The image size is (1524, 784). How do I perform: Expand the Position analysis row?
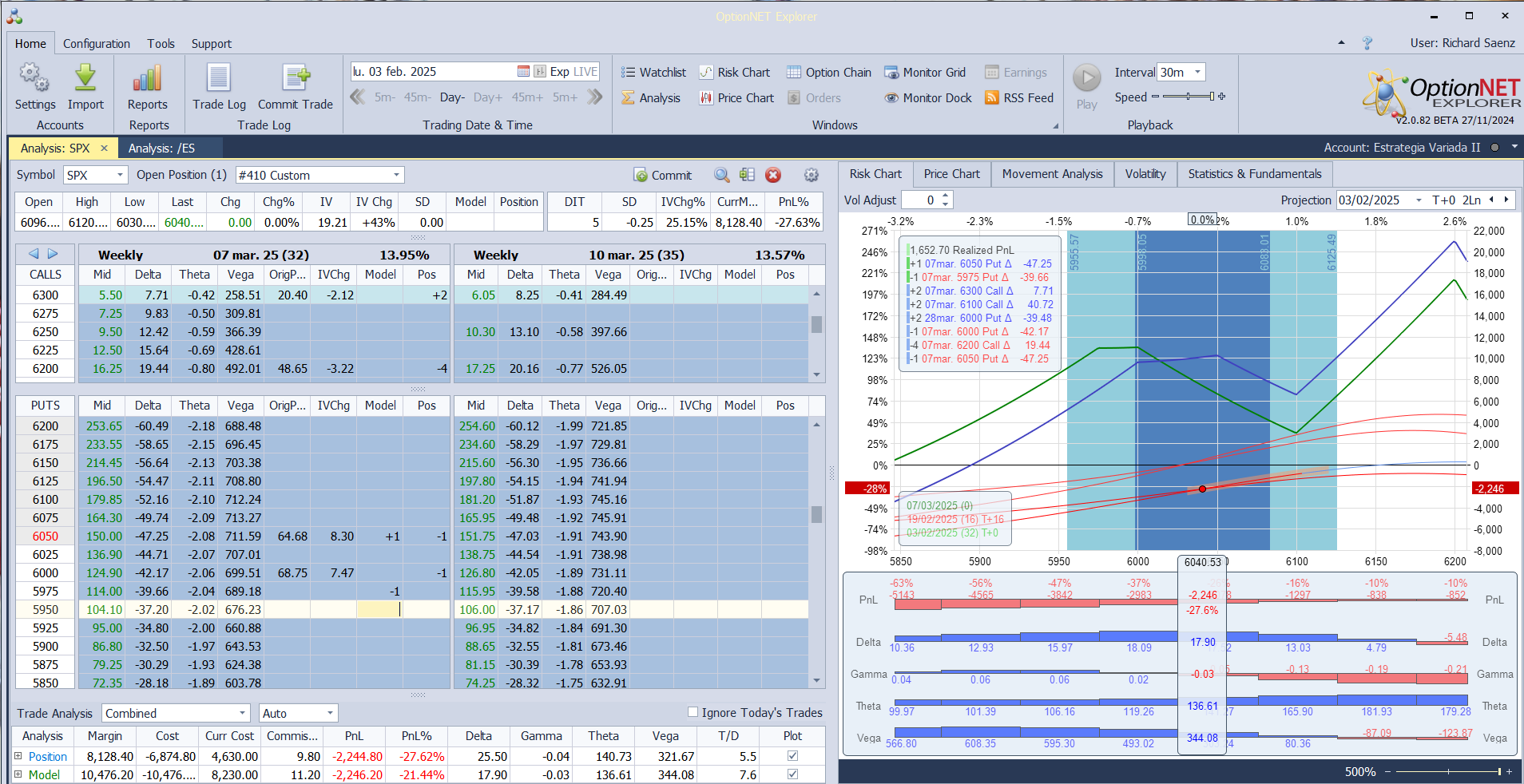[x=18, y=755]
